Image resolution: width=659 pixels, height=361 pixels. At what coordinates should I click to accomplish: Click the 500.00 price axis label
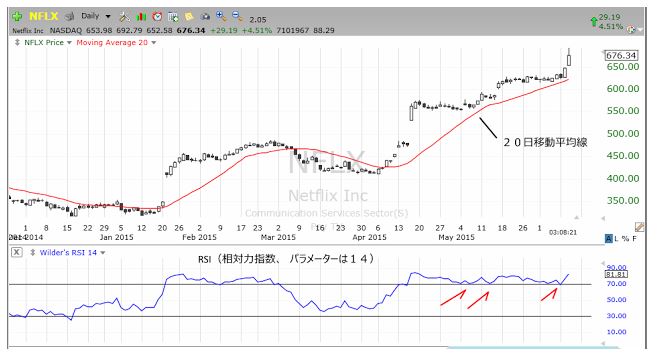(622, 134)
